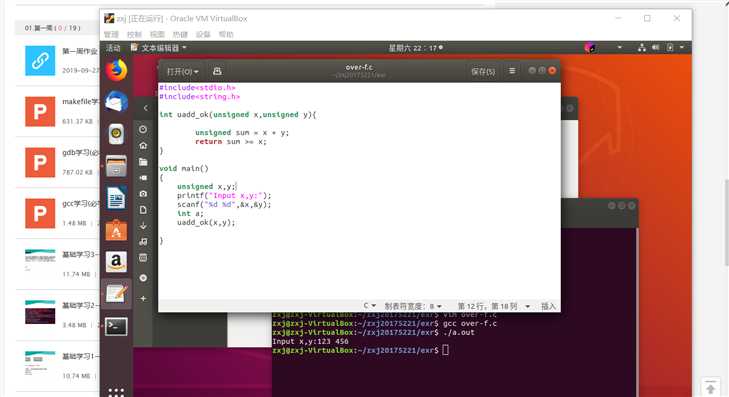This screenshot has width=729, height=397.
Task: Click Other Locations plus in Files sidebar
Action: click(143, 298)
